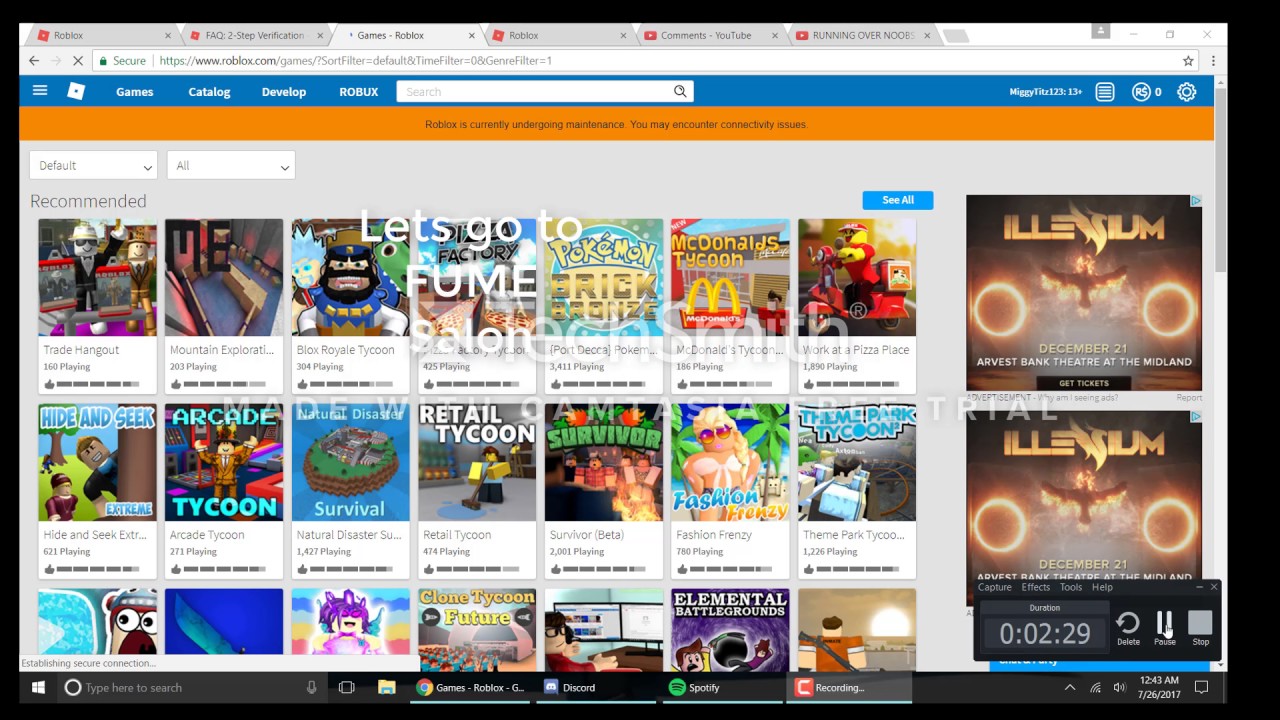Open Mountain Exploration game thumbnail

pyautogui.click(x=224, y=277)
